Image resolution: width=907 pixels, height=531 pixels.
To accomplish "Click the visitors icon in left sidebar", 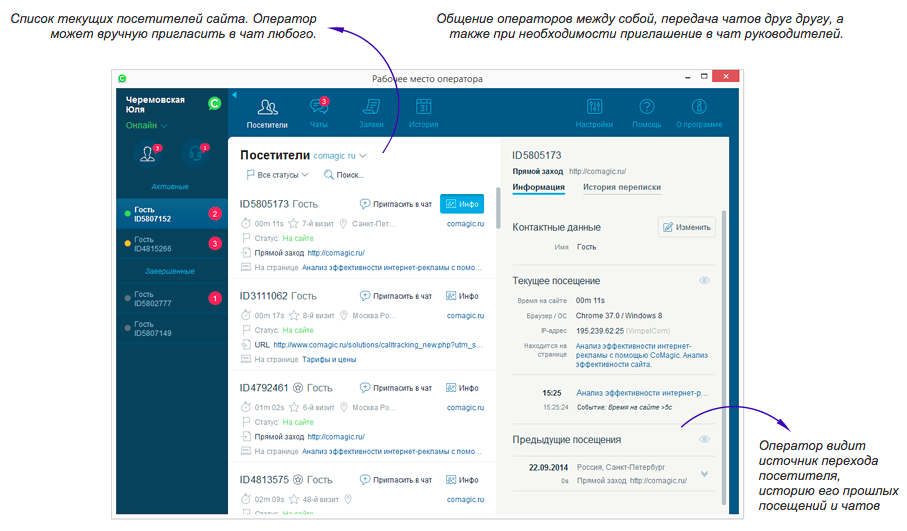I will point(148,154).
